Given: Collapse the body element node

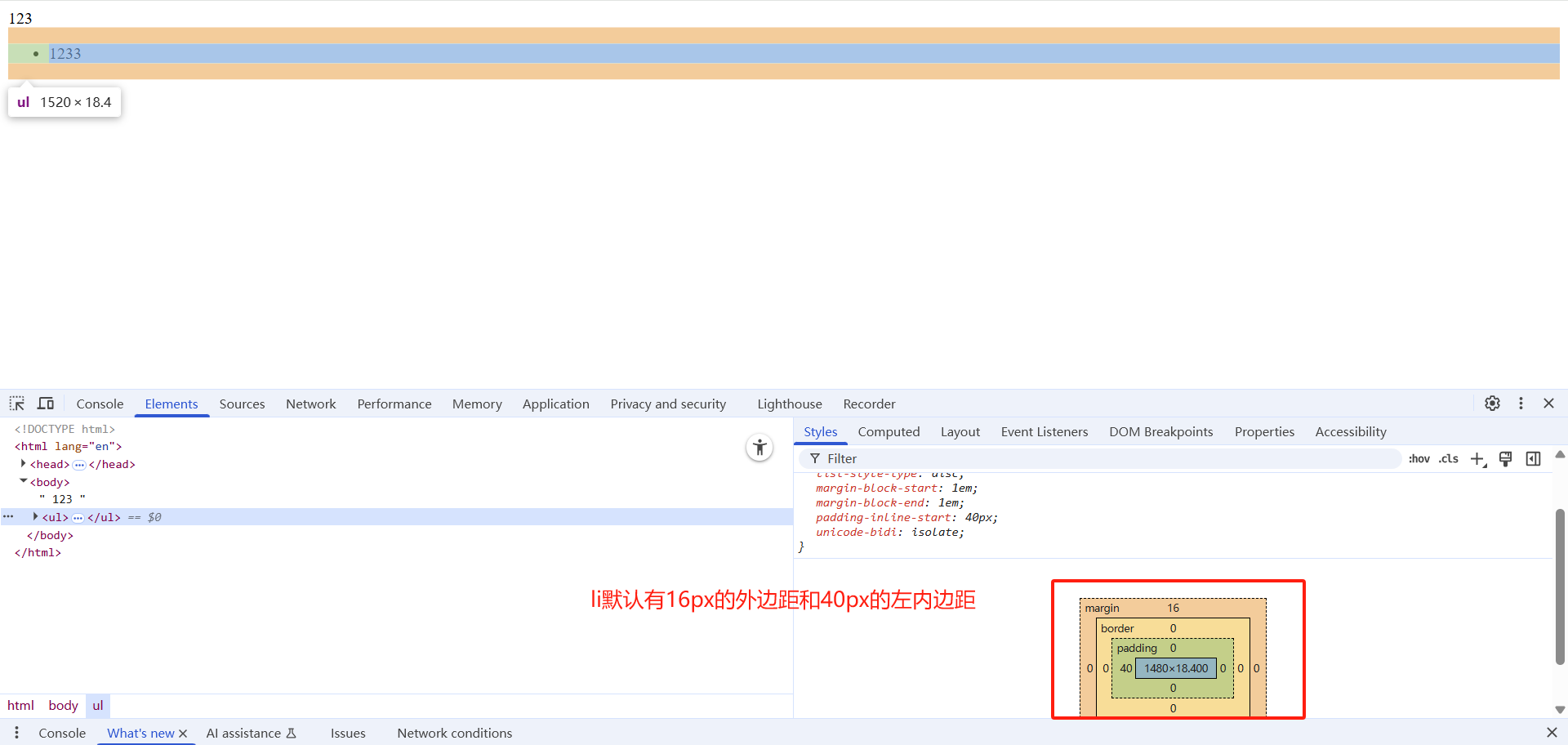Looking at the screenshot, I should coord(24,482).
